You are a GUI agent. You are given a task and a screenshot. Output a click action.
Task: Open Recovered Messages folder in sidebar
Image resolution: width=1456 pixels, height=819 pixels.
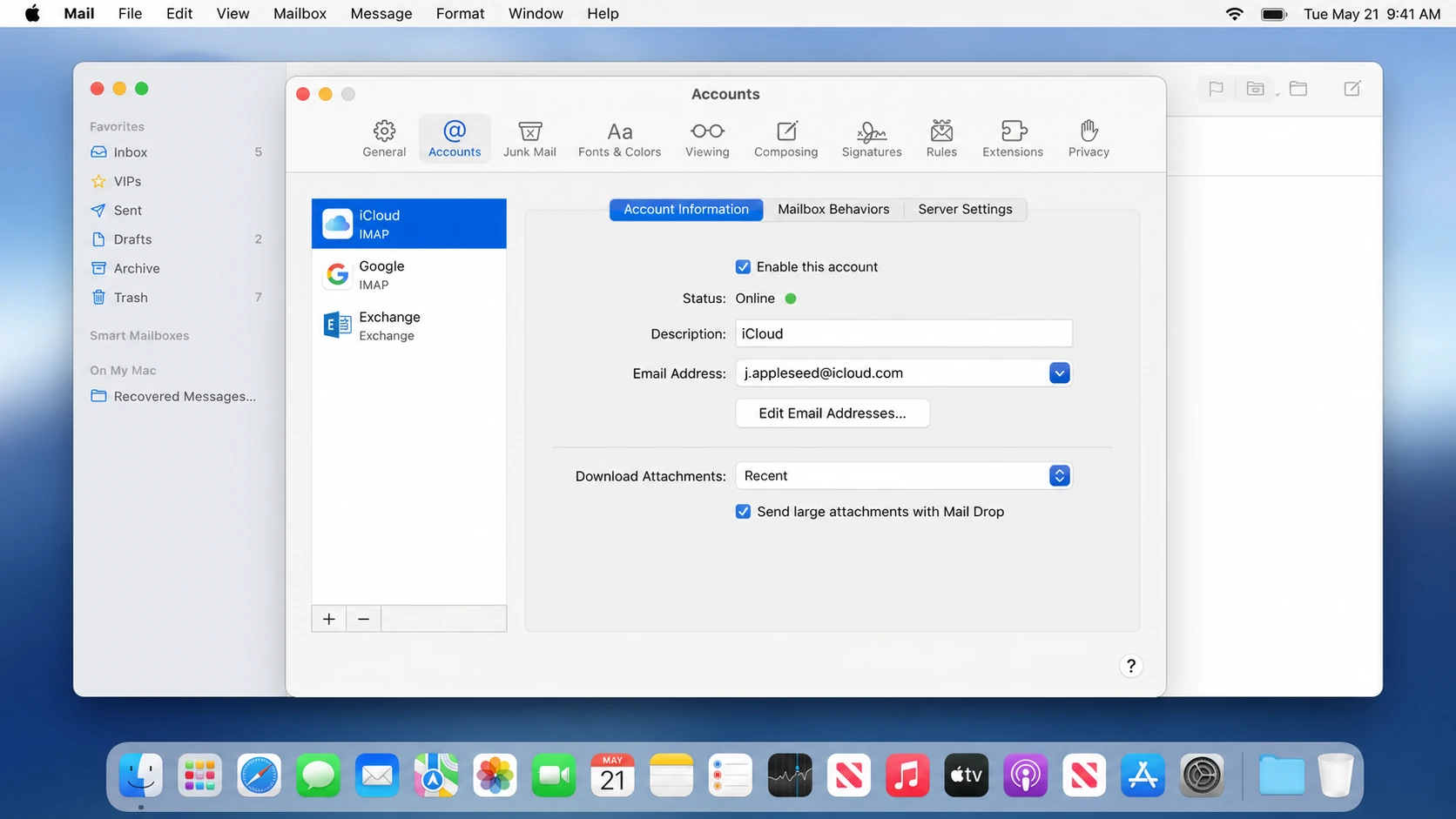[176, 396]
